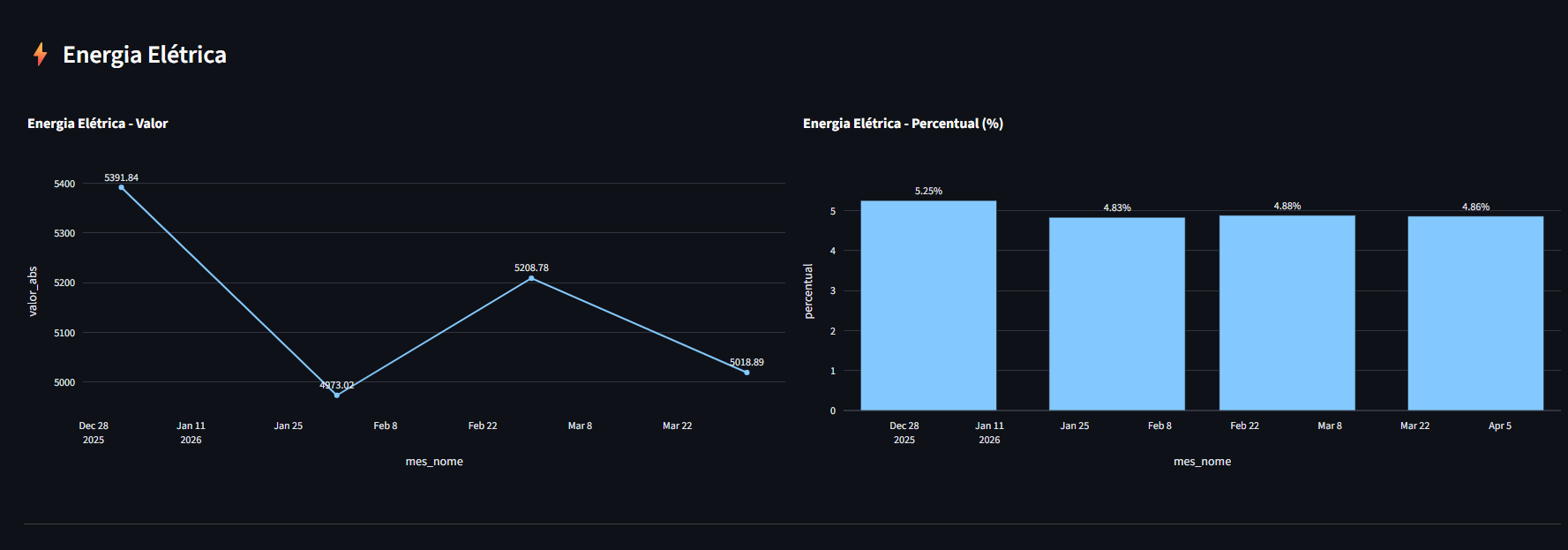Select the 5391.84 data point on line chart

tap(122, 187)
